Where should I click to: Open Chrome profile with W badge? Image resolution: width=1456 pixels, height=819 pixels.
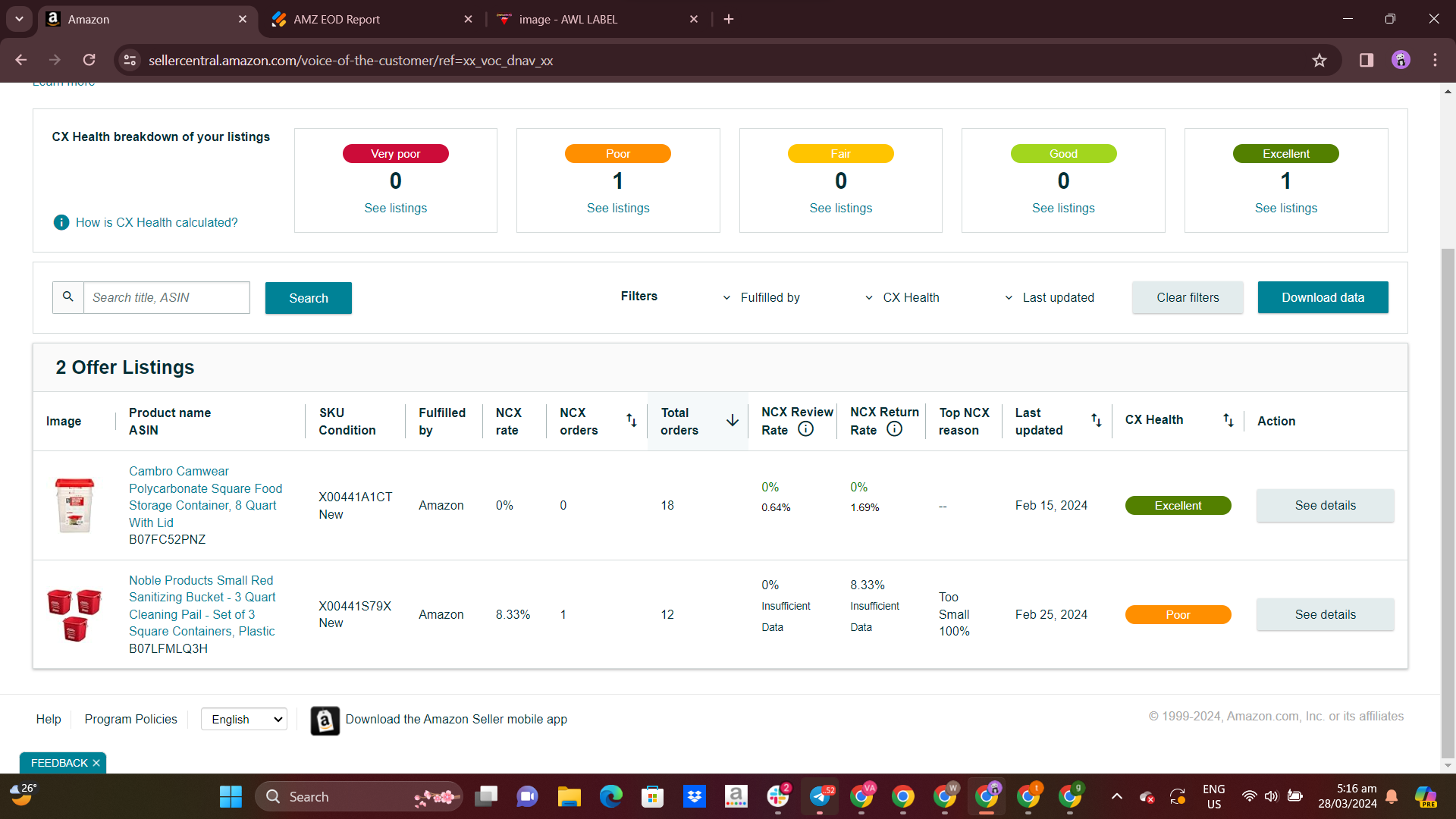click(x=945, y=796)
